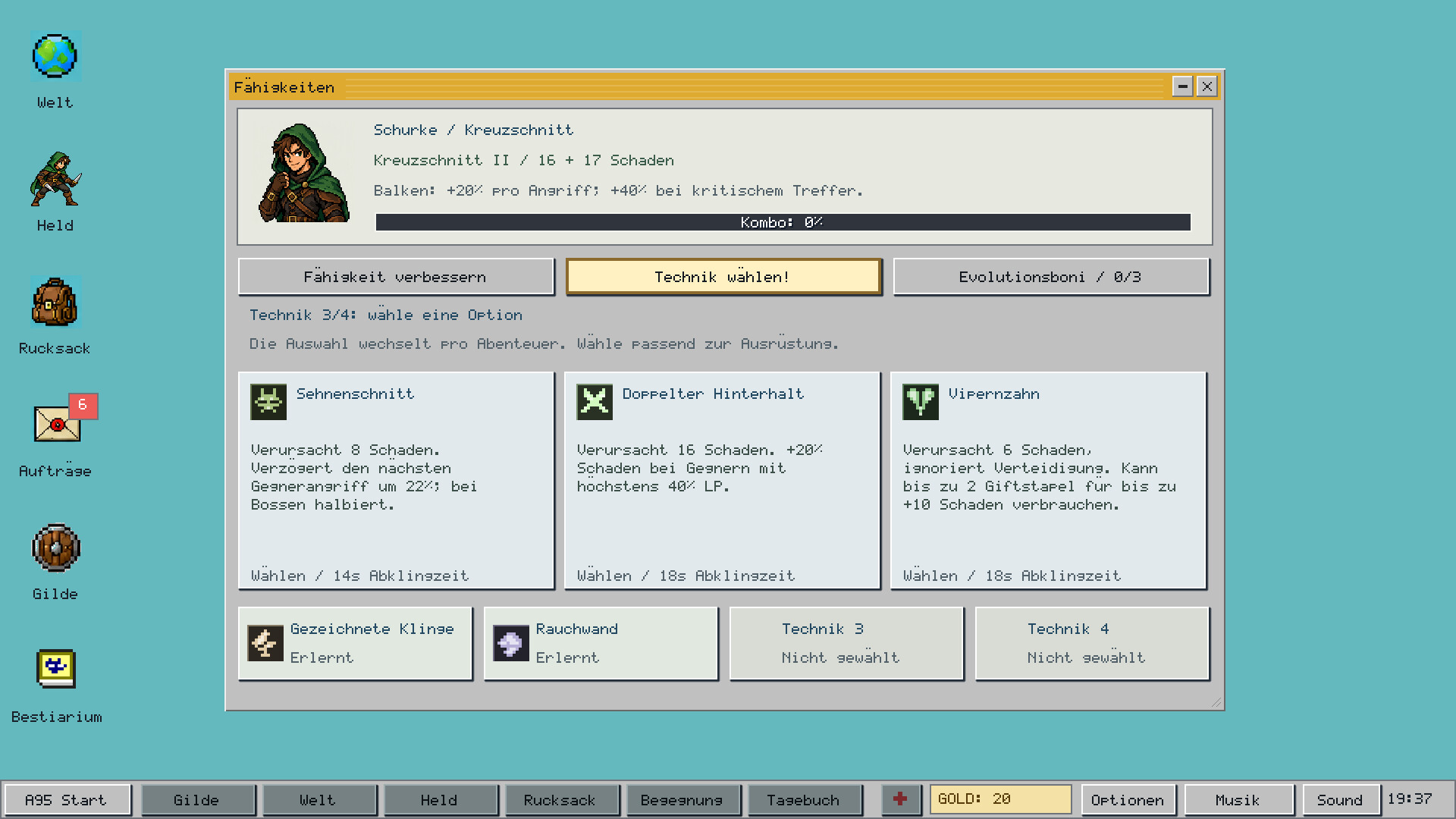The image size is (1456, 819).
Task: Click the learned Rauchwand slot
Action: point(601,643)
